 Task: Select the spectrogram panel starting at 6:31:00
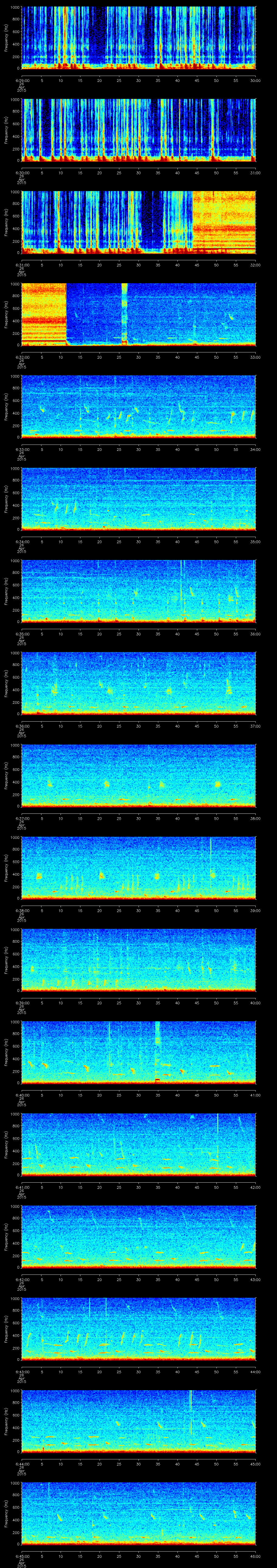coord(139,222)
